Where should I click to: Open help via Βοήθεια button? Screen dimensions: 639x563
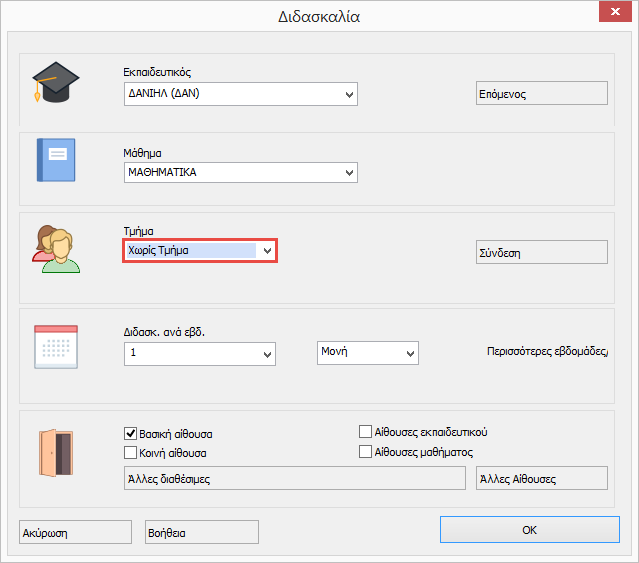pyautogui.click(x=201, y=533)
